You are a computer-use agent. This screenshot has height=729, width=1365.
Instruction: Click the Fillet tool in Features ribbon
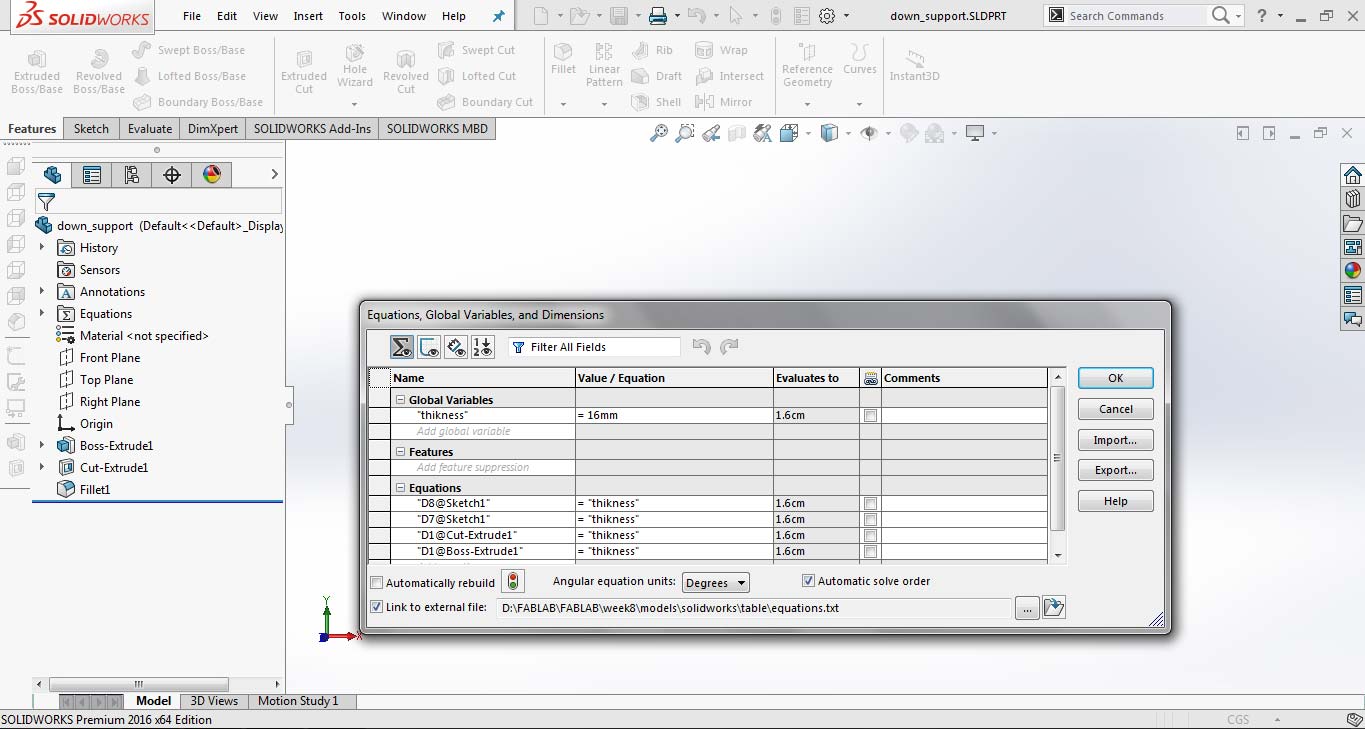coord(563,60)
